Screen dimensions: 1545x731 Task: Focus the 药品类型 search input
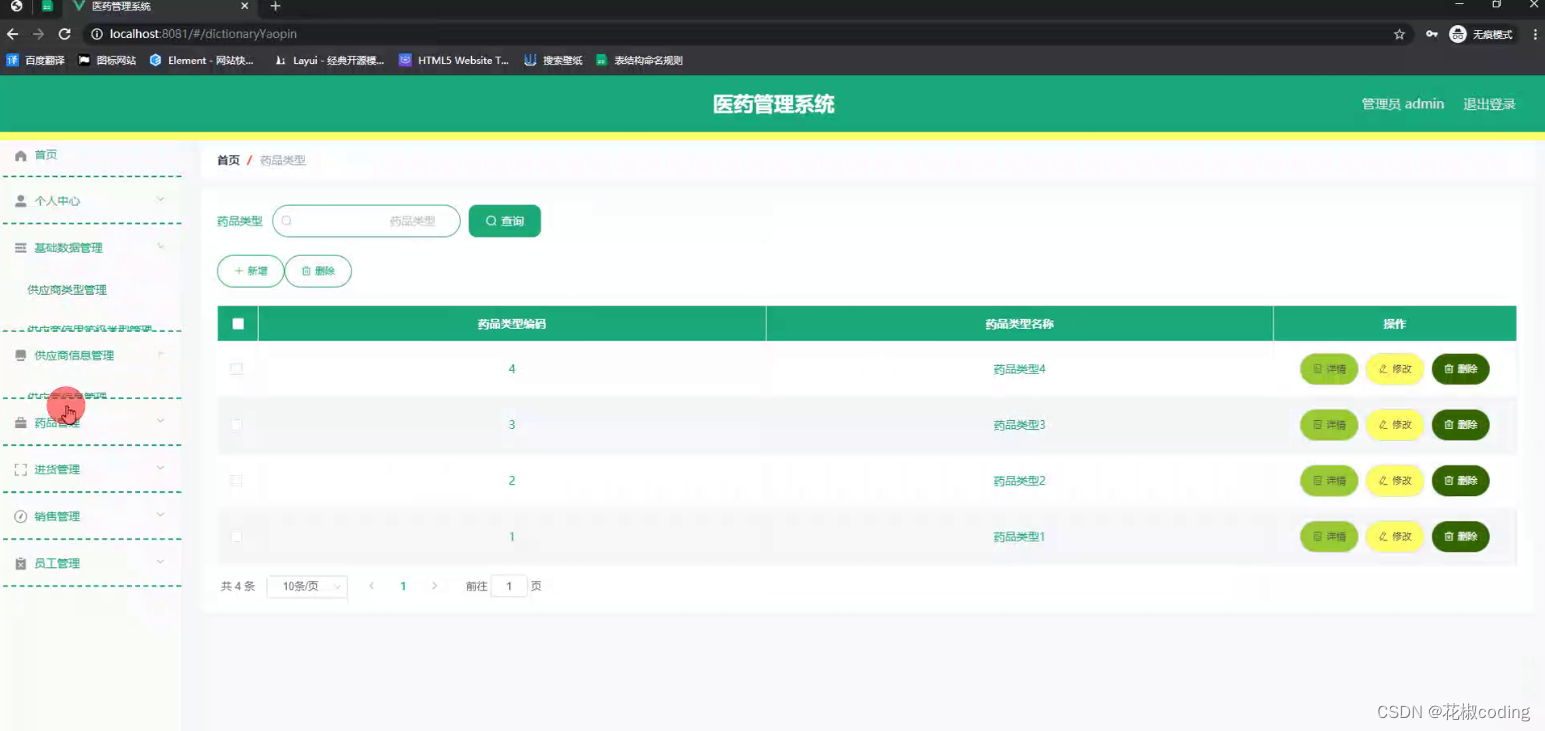366,221
